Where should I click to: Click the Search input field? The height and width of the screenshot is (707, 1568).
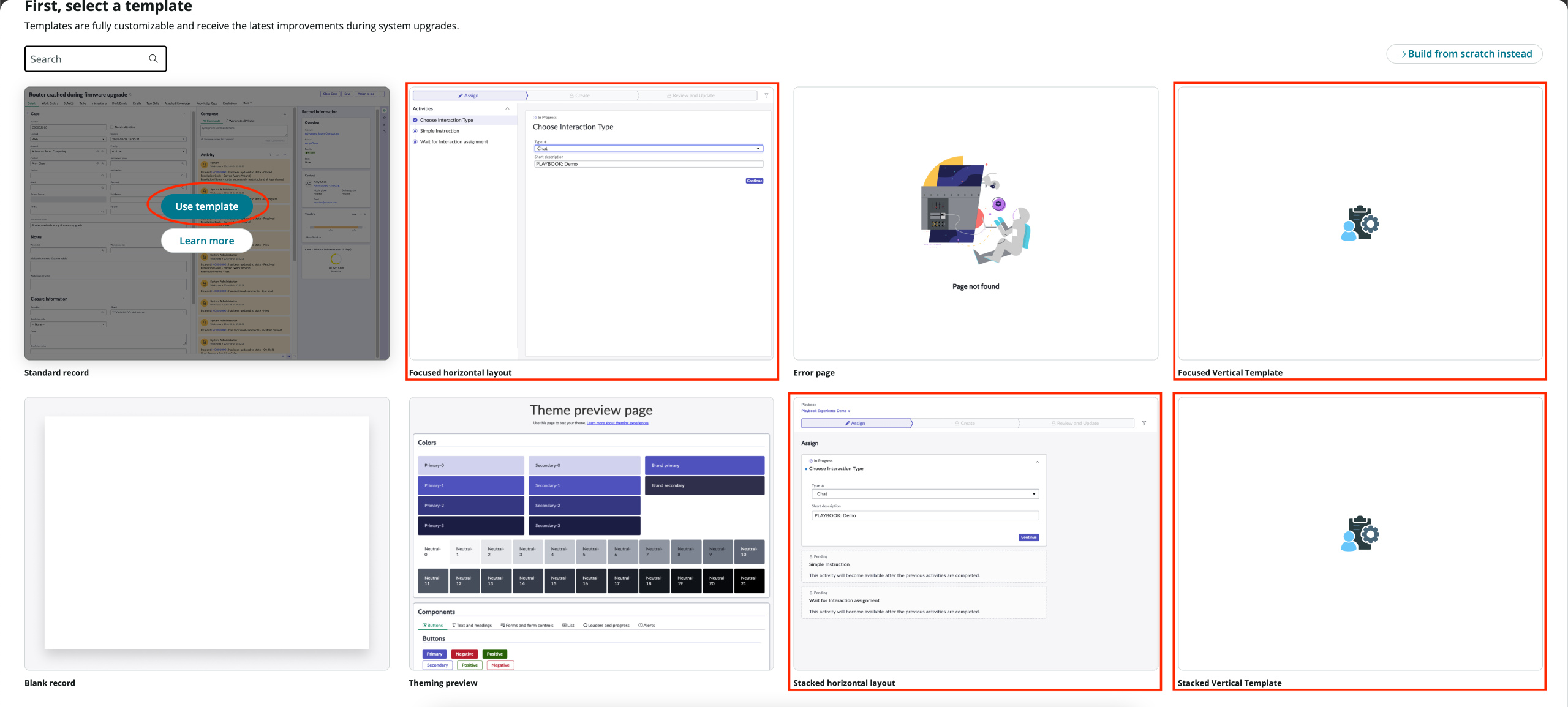click(95, 59)
